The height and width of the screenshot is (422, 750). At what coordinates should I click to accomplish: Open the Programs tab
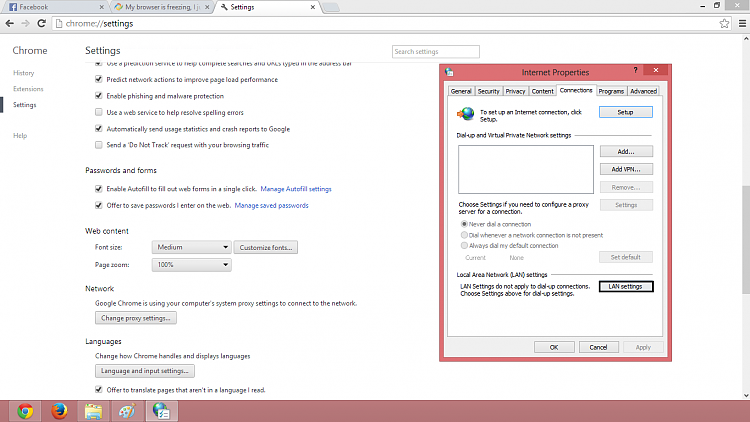(x=611, y=91)
